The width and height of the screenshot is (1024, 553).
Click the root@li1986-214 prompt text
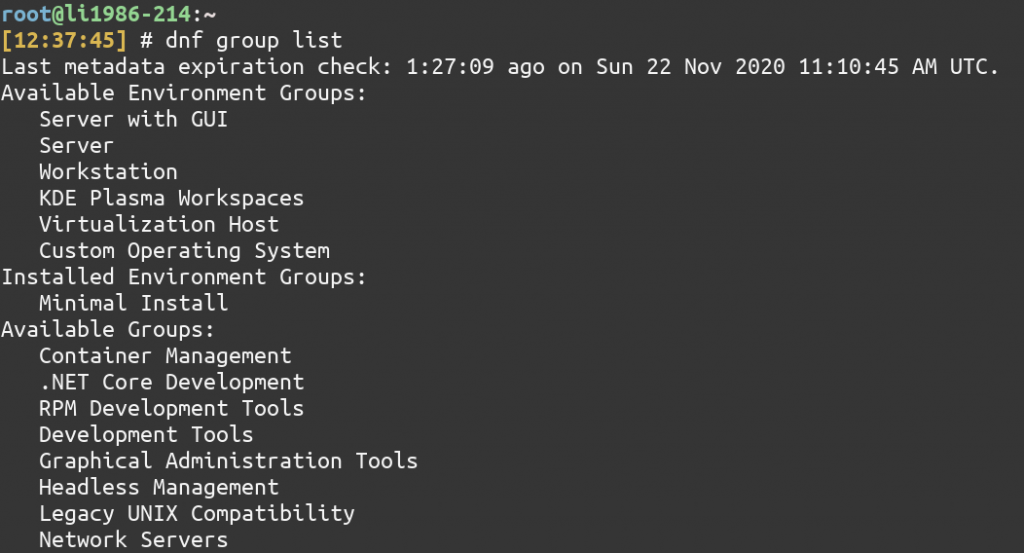pyautogui.click(x=96, y=14)
